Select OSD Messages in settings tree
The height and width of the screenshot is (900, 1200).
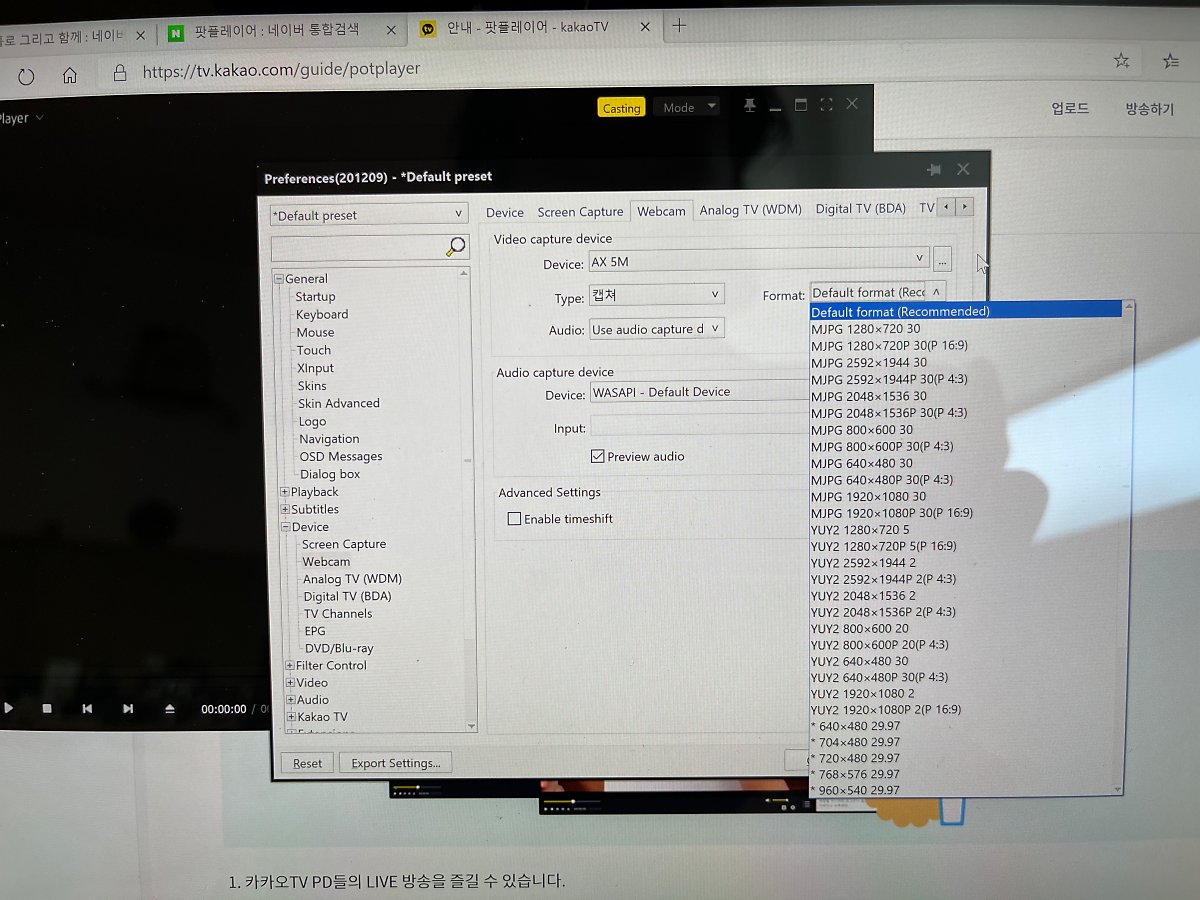click(x=341, y=456)
